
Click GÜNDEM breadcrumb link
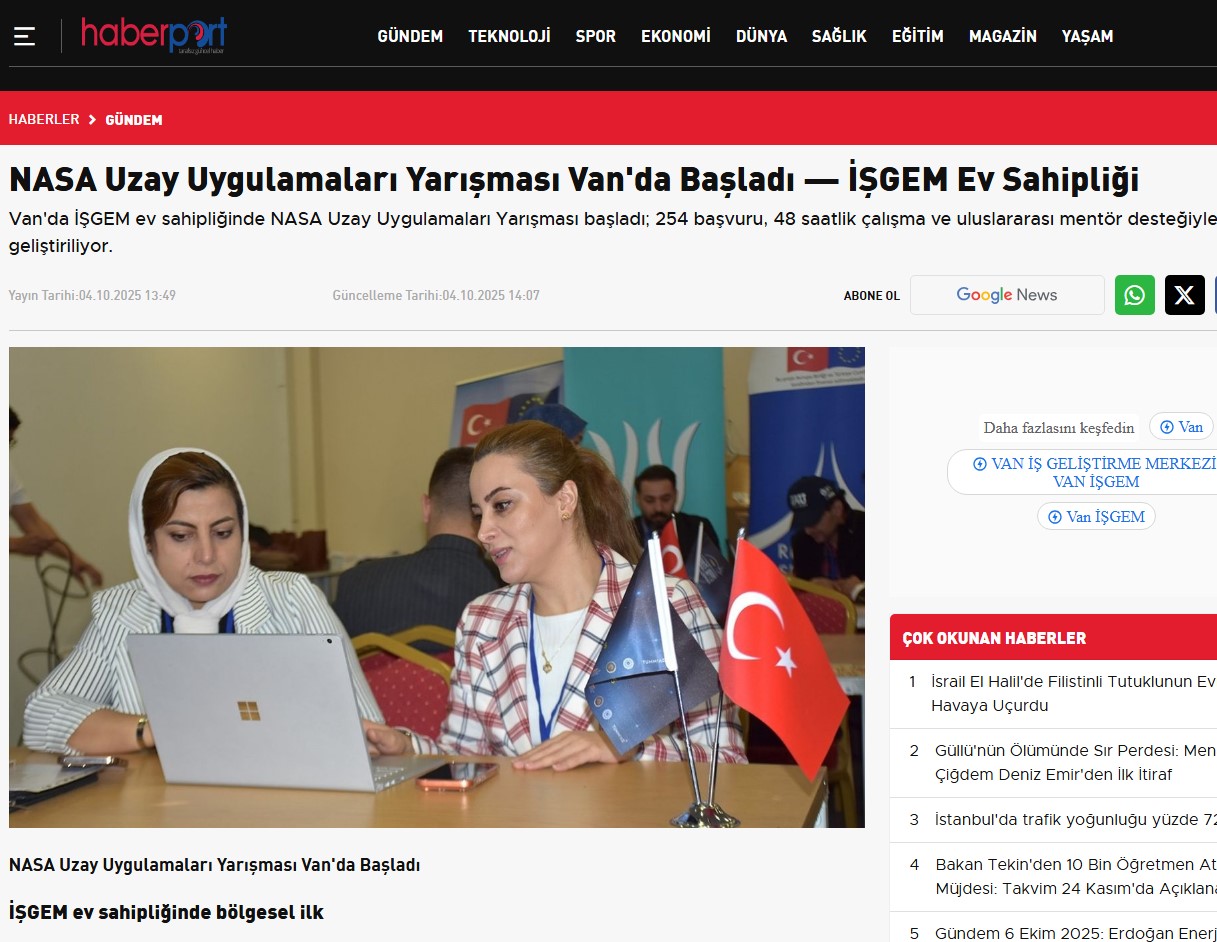coord(133,119)
